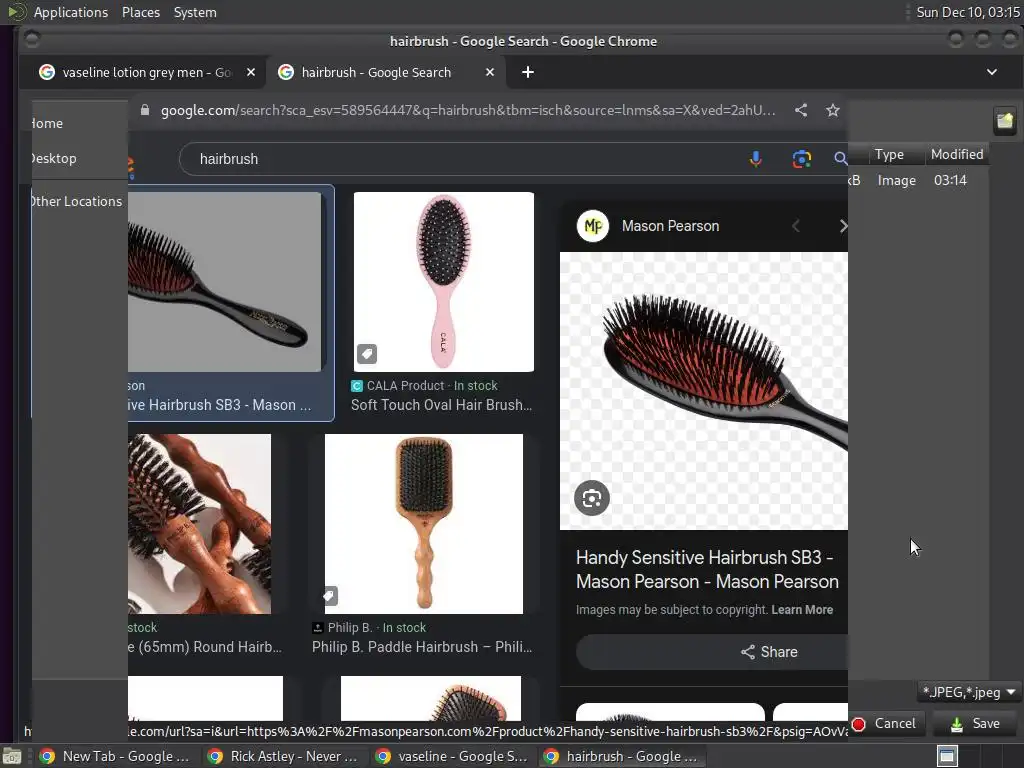Screen dimensions: 1024x768
Task: Click the Learn More copyright link
Action: (802, 609)
